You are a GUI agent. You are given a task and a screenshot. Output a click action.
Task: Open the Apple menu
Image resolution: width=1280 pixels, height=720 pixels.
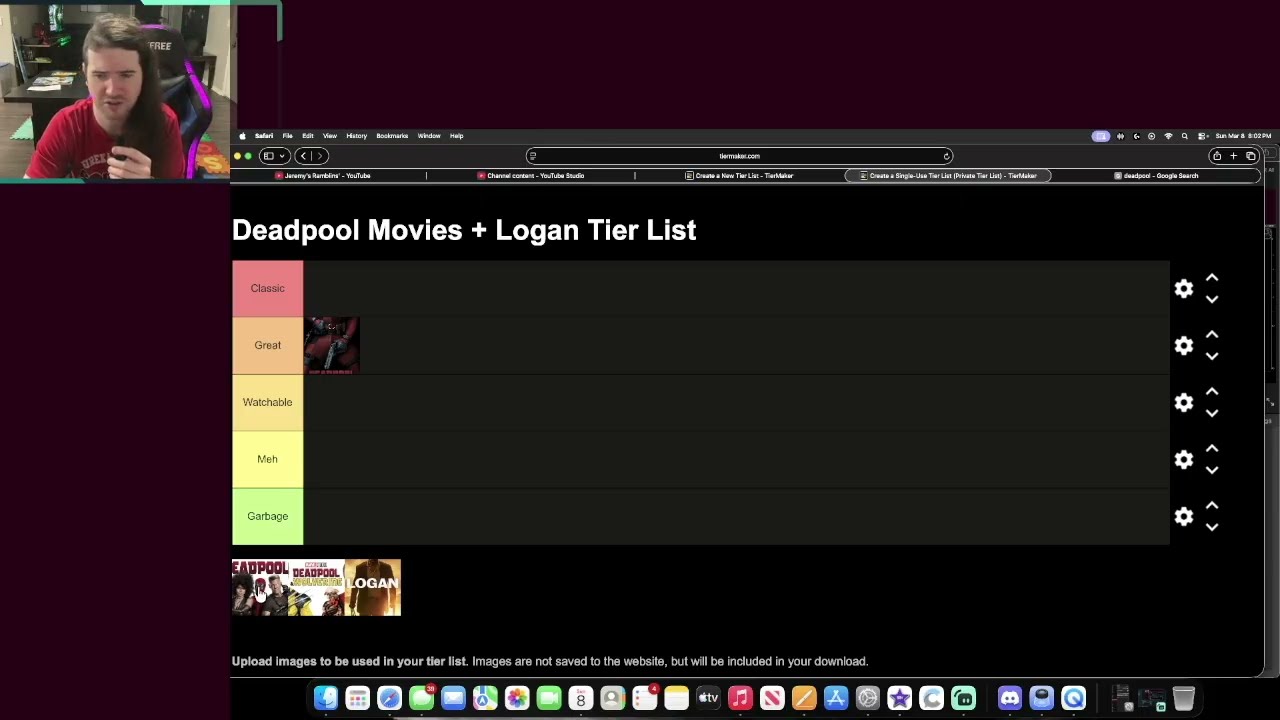pyautogui.click(x=242, y=136)
